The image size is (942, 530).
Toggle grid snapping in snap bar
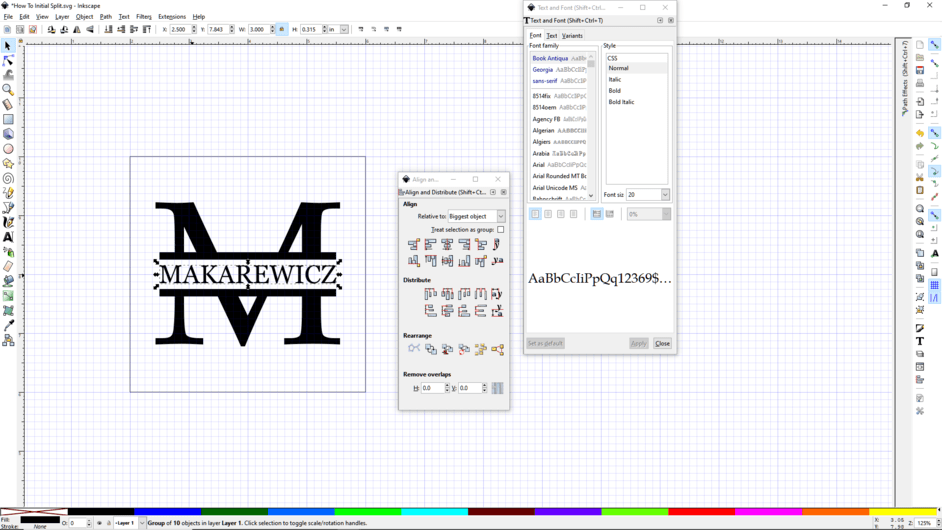click(934, 285)
